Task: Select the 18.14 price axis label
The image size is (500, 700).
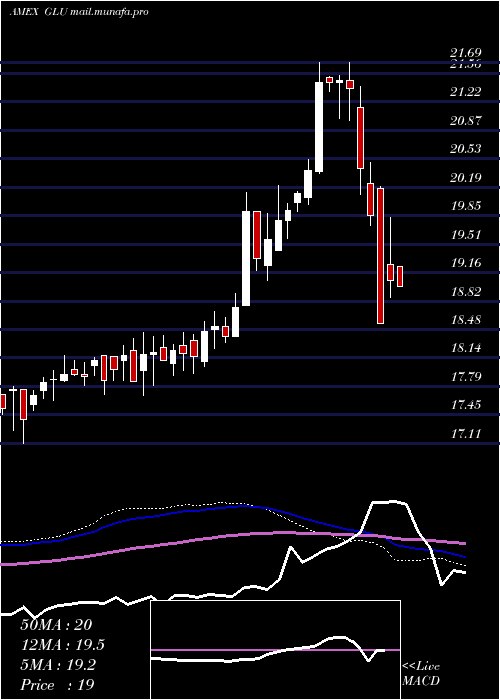Action: tap(466, 348)
